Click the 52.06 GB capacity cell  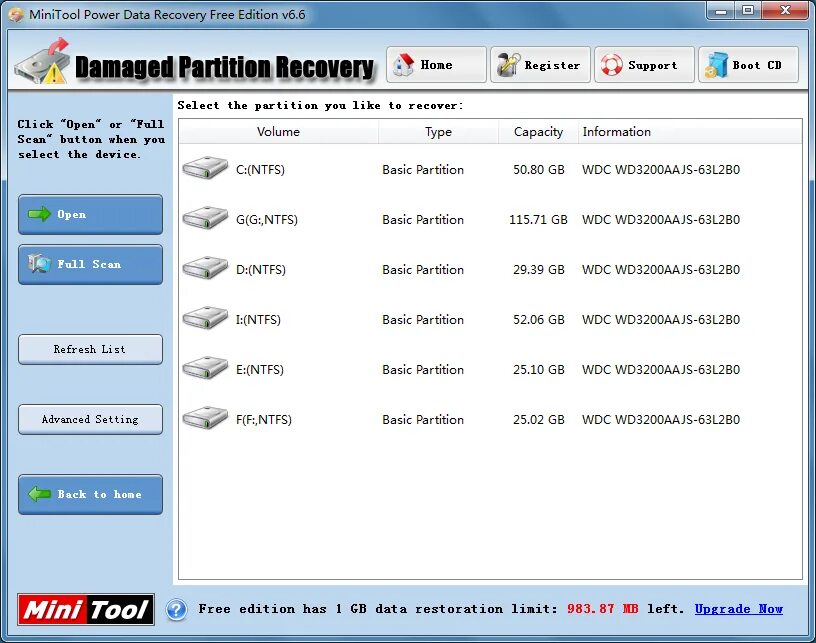coord(539,319)
